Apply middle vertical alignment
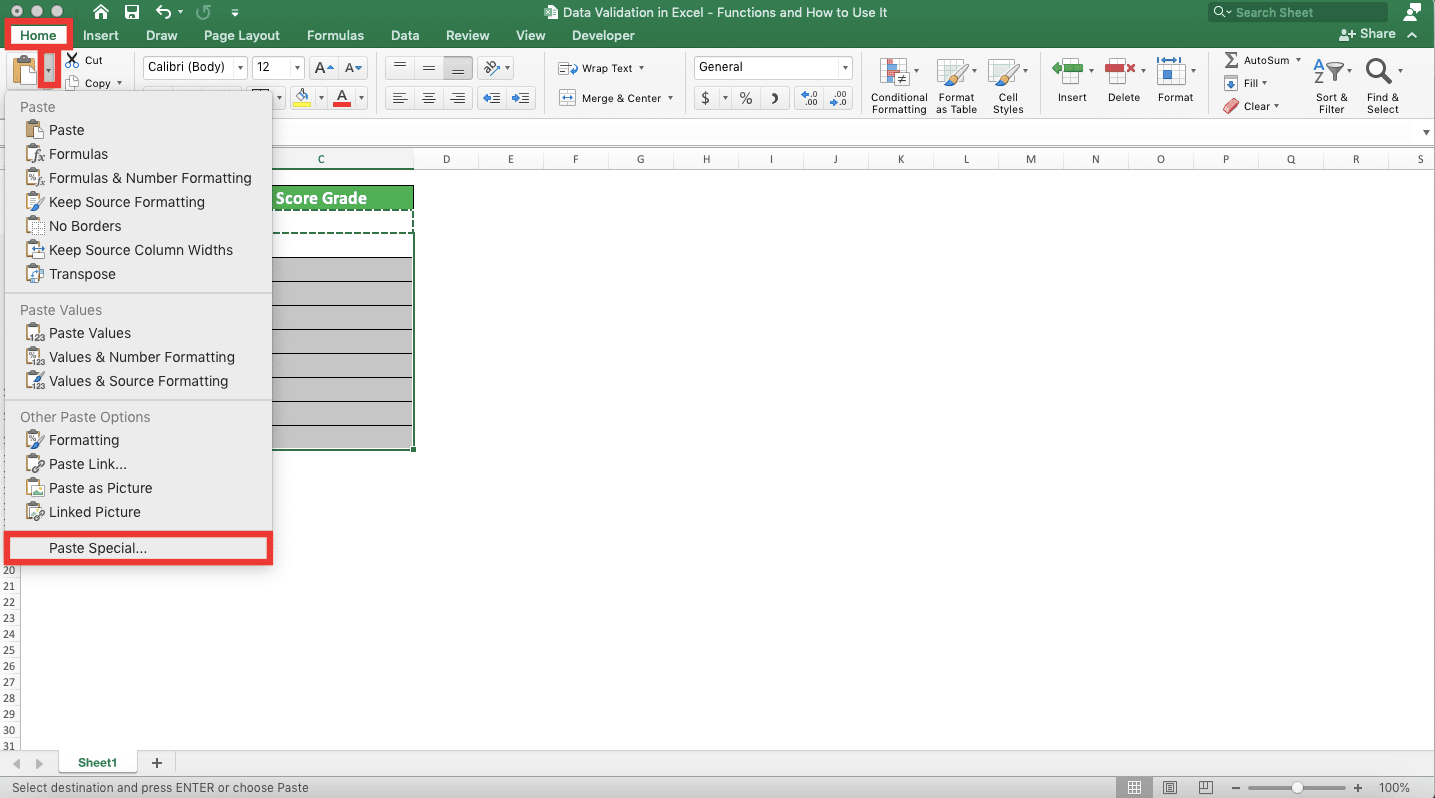Viewport: 1435px width, 798px height. pyautogui.click(x=429, y=67)
